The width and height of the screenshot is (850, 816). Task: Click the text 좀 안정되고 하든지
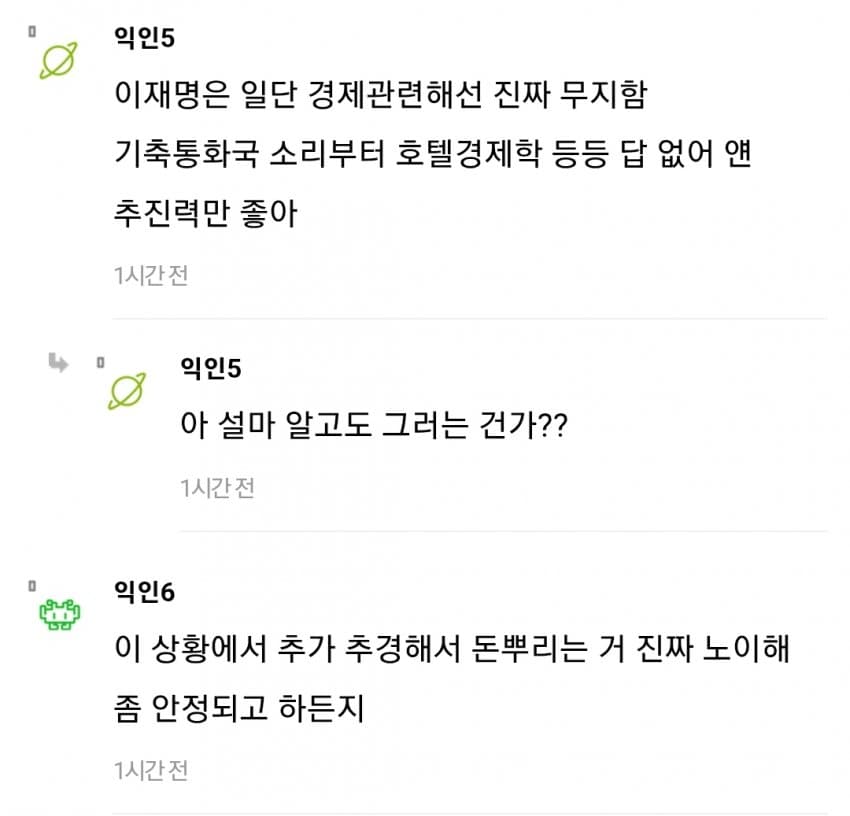(x=239, y=709)
